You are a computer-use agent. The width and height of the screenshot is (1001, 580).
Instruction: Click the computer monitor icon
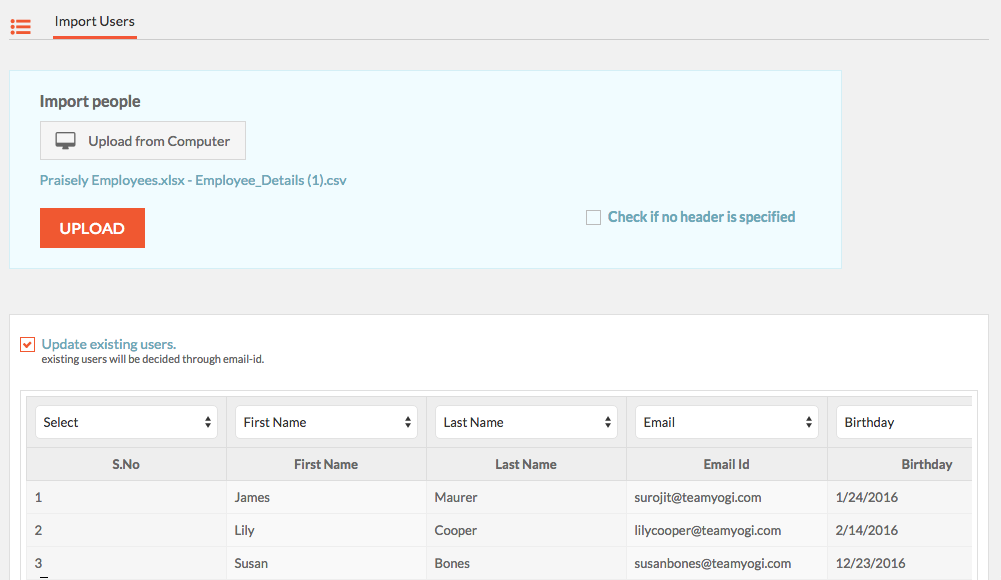[65, 140]
